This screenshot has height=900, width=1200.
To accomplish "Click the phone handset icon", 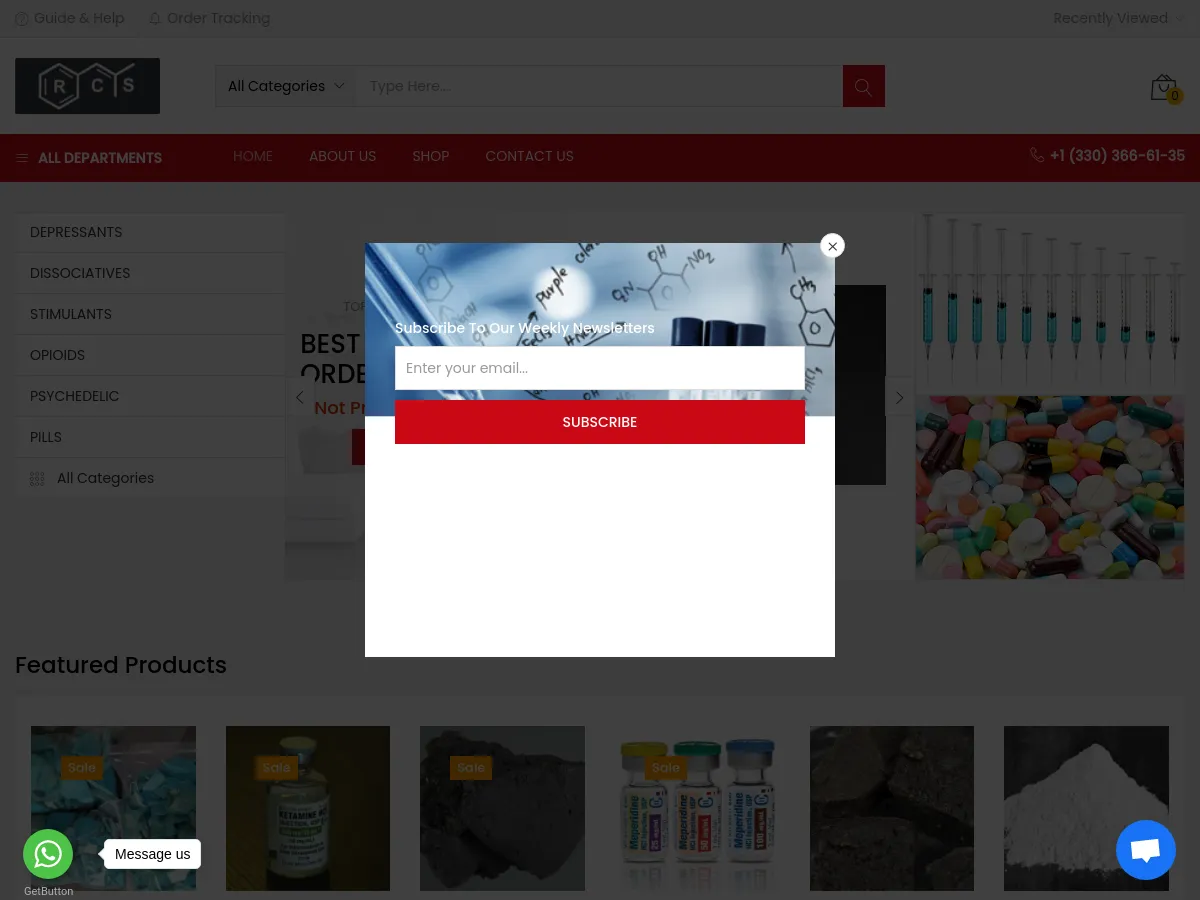I will point(1036,155).
